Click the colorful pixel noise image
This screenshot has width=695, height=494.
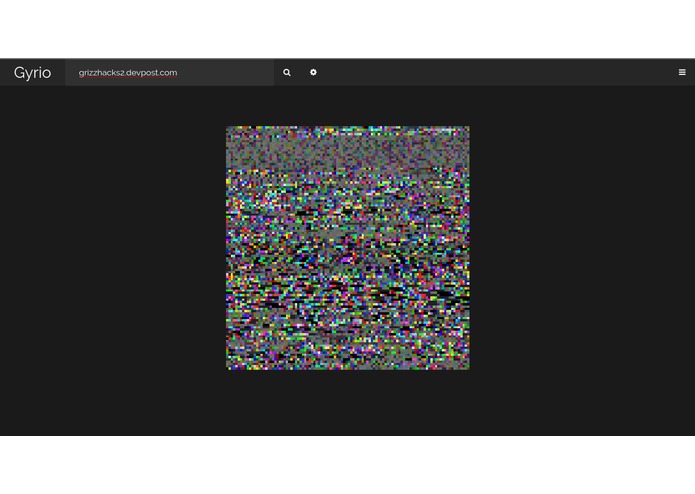(348, 248)
